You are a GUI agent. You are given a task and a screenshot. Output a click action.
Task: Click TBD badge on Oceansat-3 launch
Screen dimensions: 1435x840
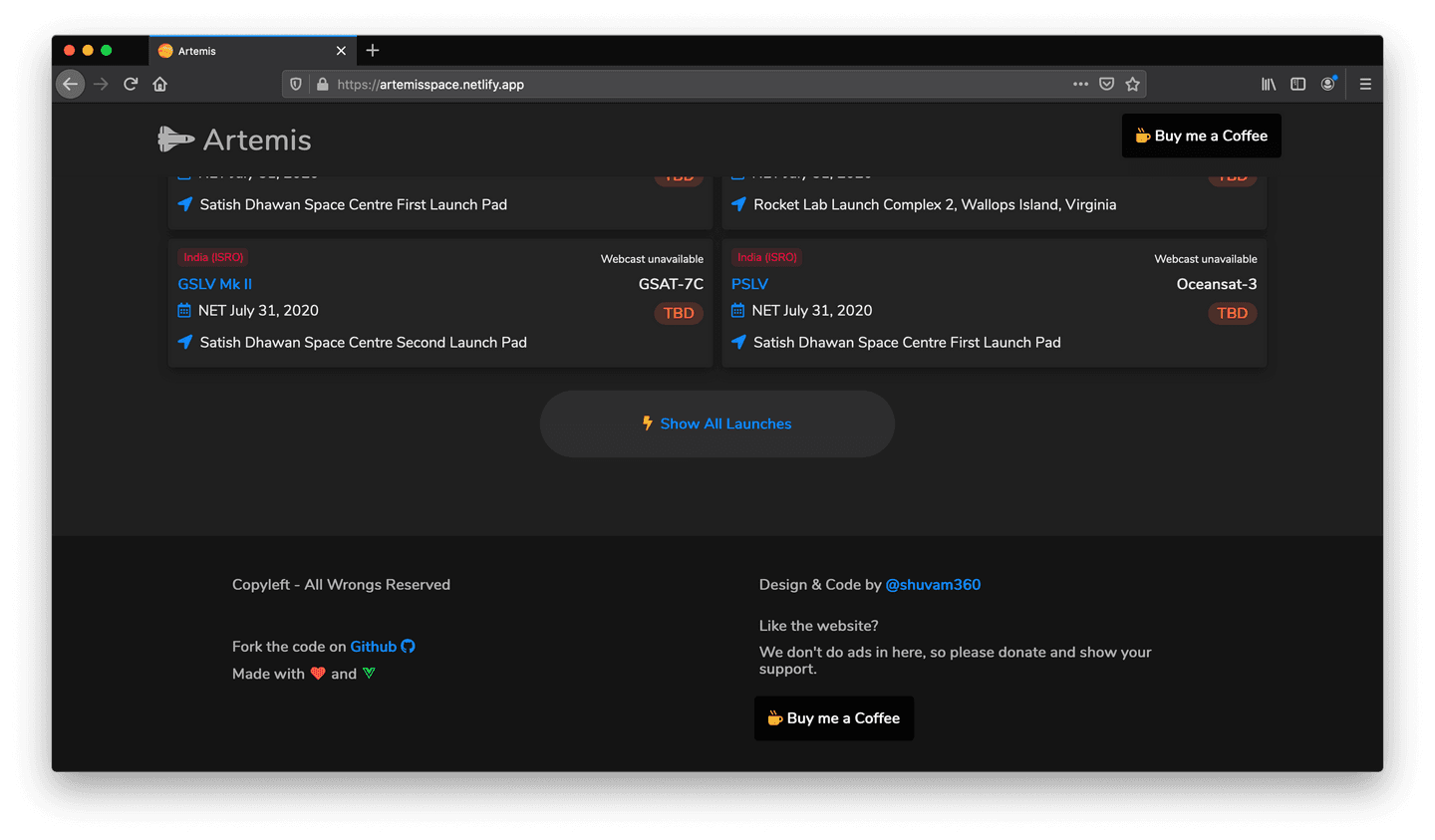(1233, 313)
